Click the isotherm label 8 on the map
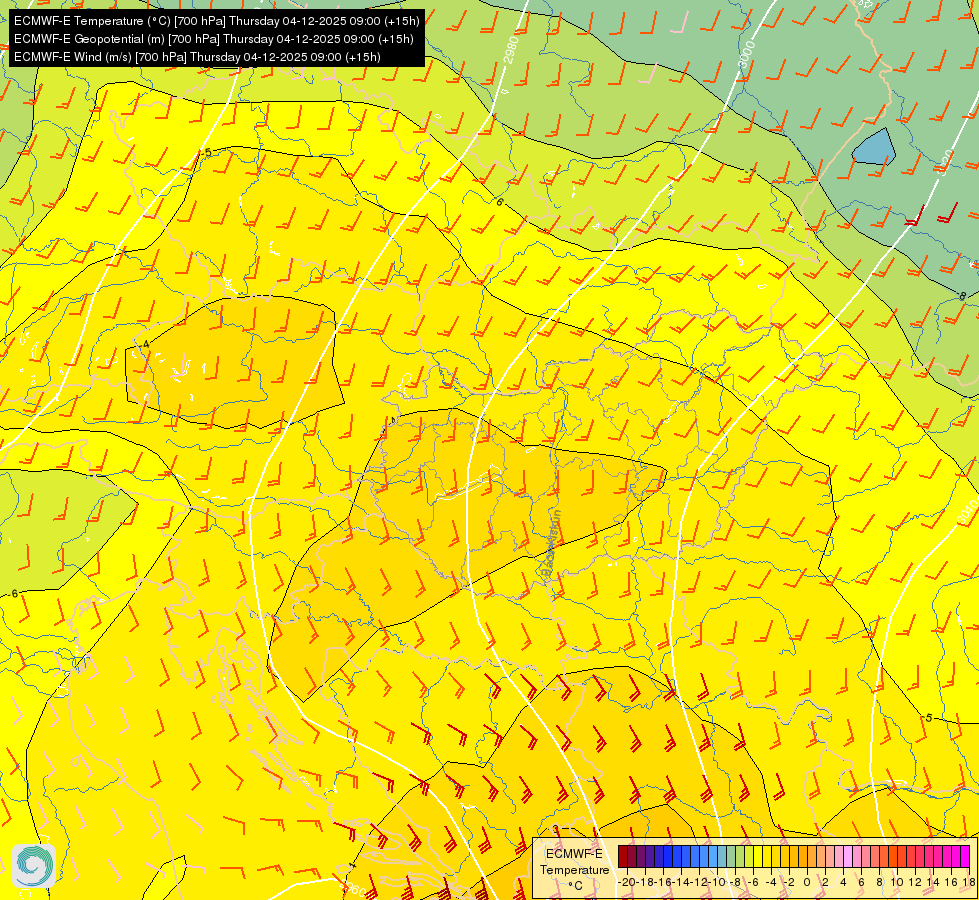Viewport: 979px width, 900px height. pyautogui.click(x=962, y=296)
